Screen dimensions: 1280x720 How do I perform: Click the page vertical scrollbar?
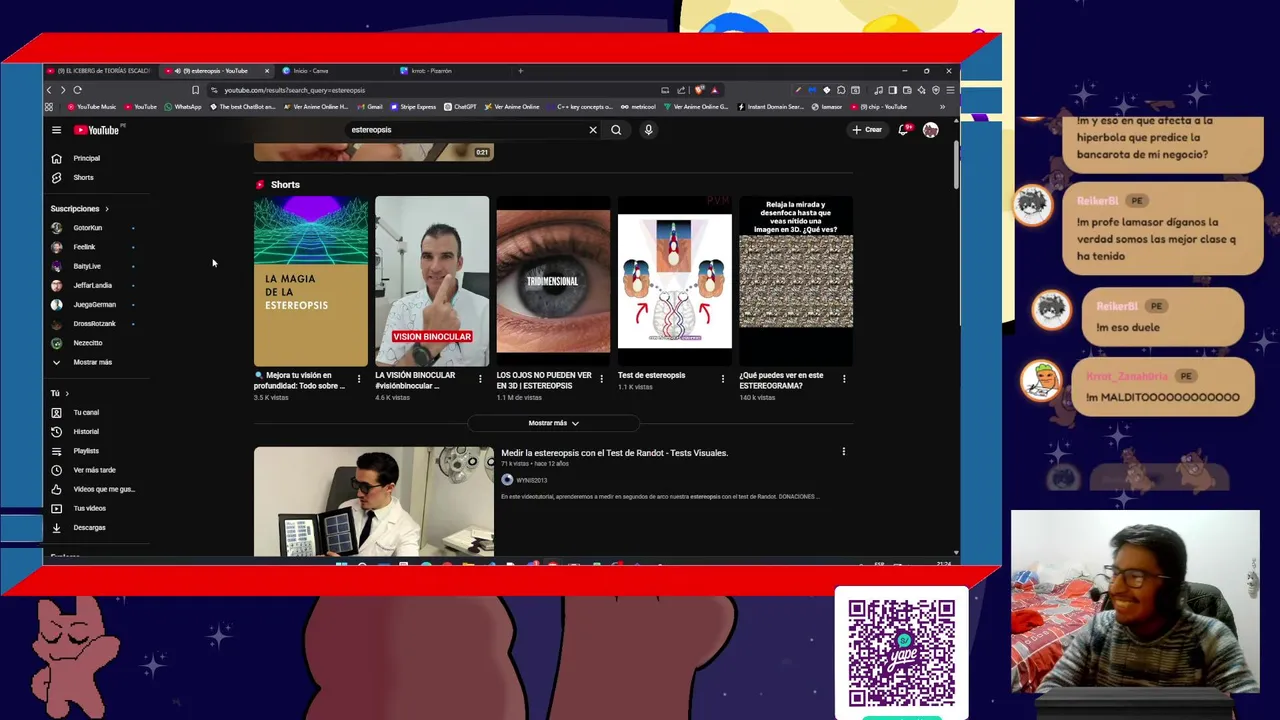(956, 165)
